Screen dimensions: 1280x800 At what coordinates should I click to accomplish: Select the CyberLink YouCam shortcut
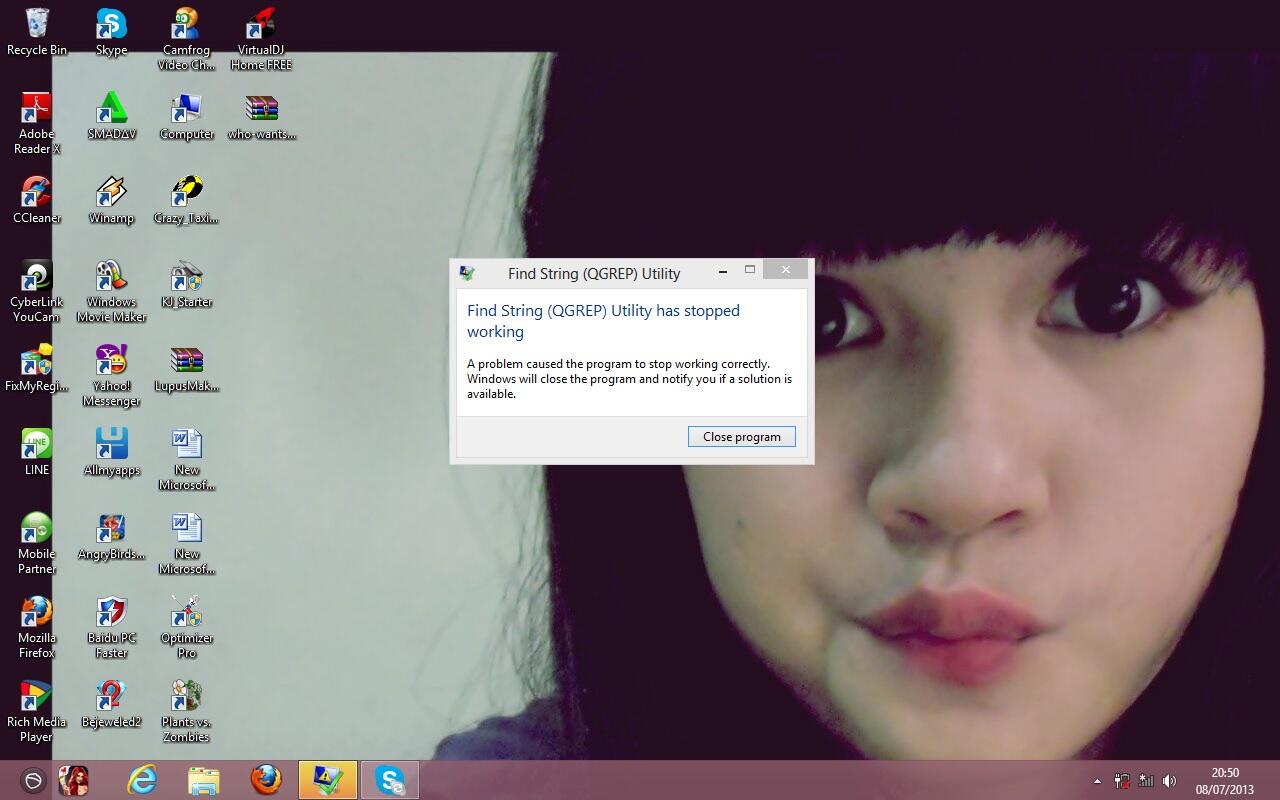click(x=37, y=290)
